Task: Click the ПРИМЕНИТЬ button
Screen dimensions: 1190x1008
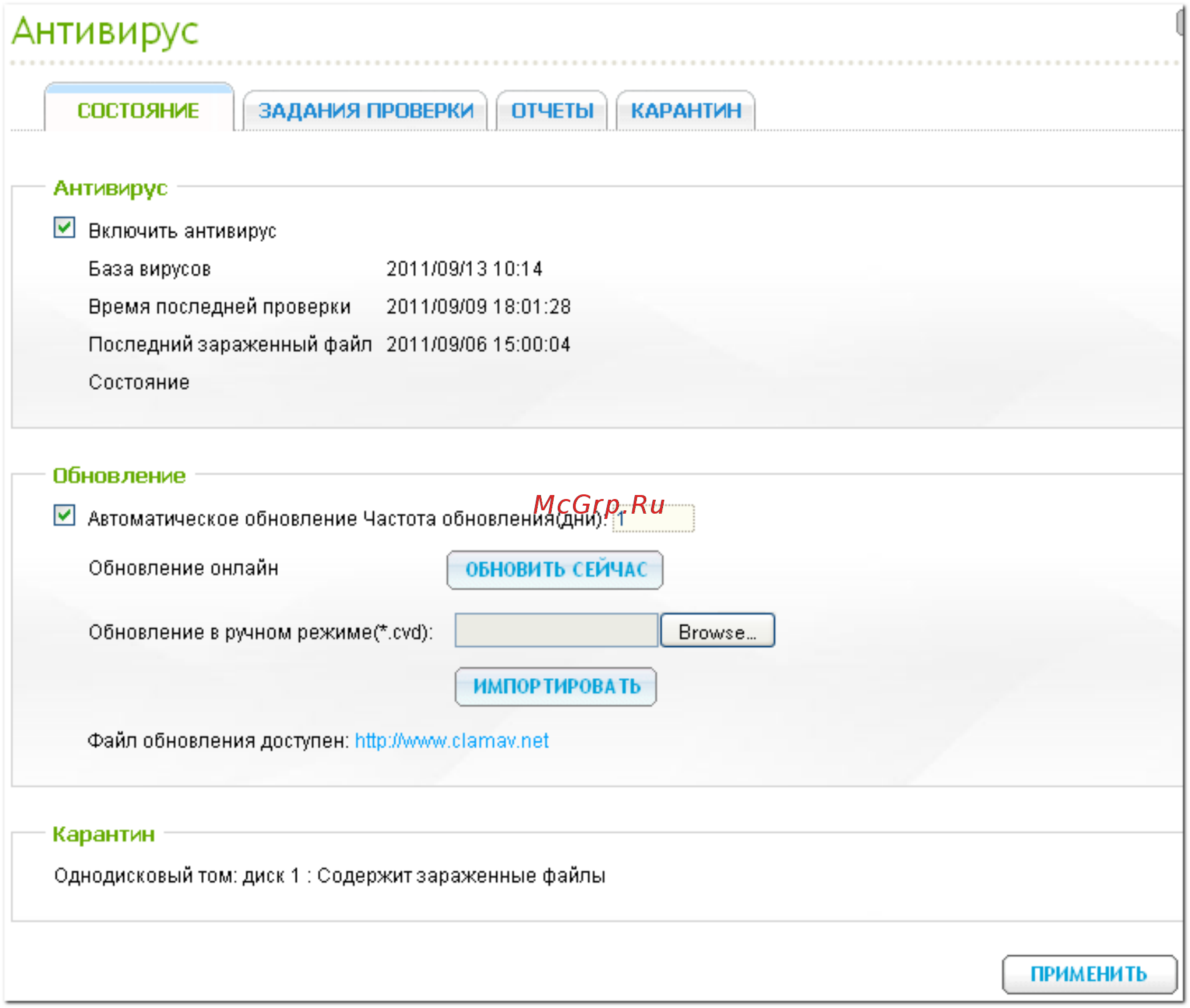Action: pos(1089,974)
